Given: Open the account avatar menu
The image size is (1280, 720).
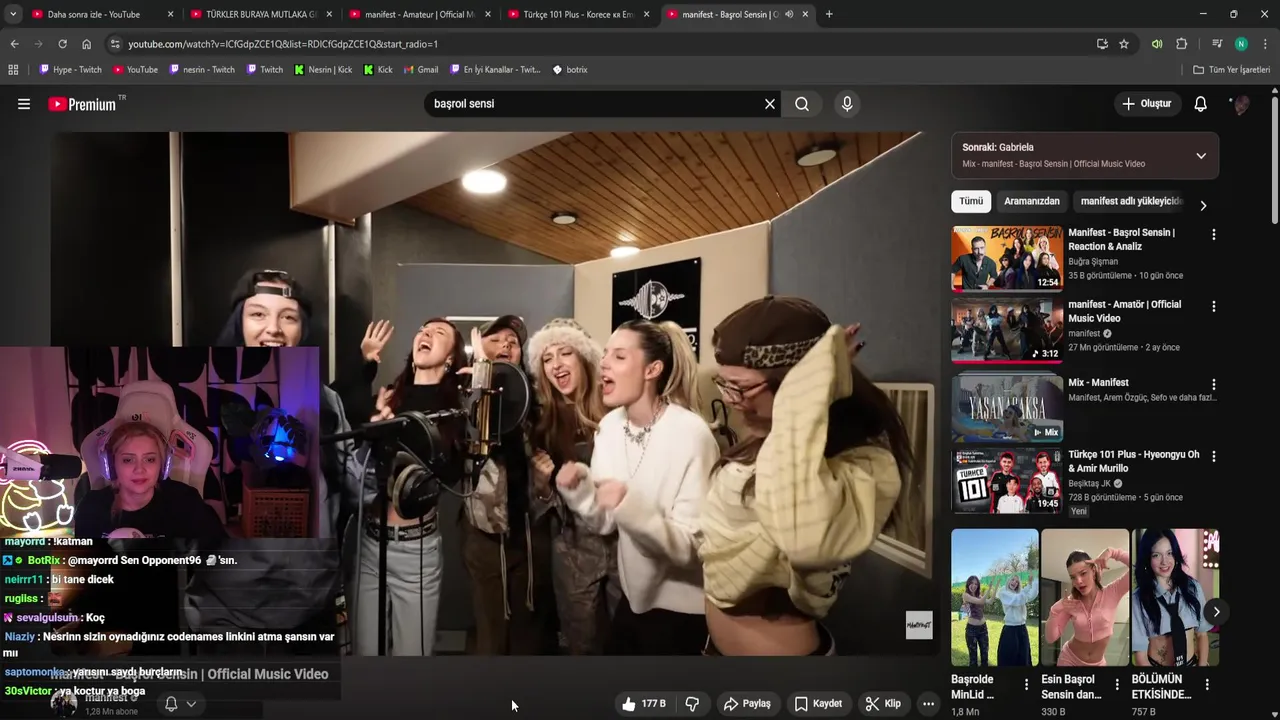Looking at the screenshot, I should click(x=1241, y=104).
